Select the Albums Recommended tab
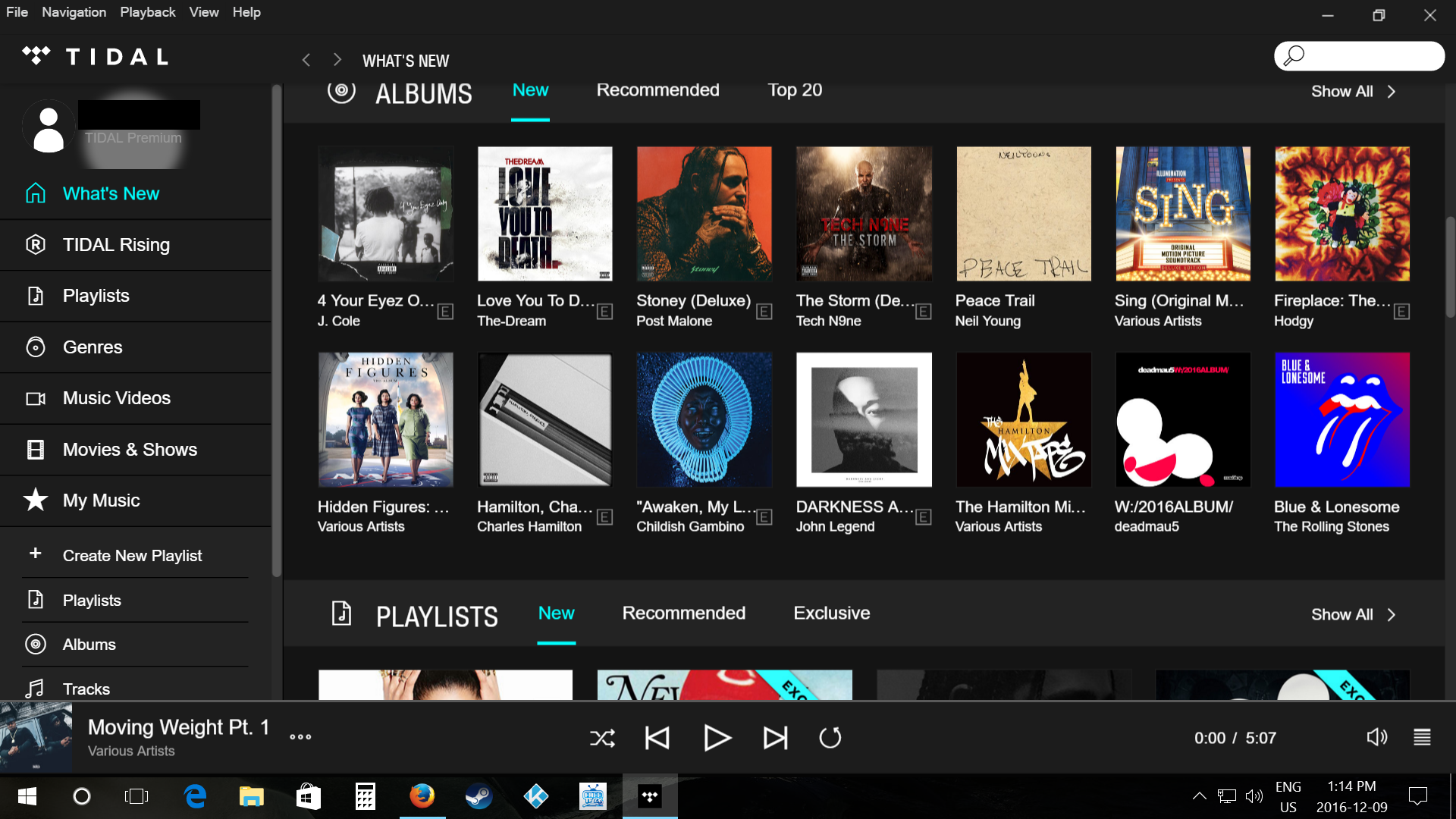The image size is (1456, 819). (x=657, y=90)
